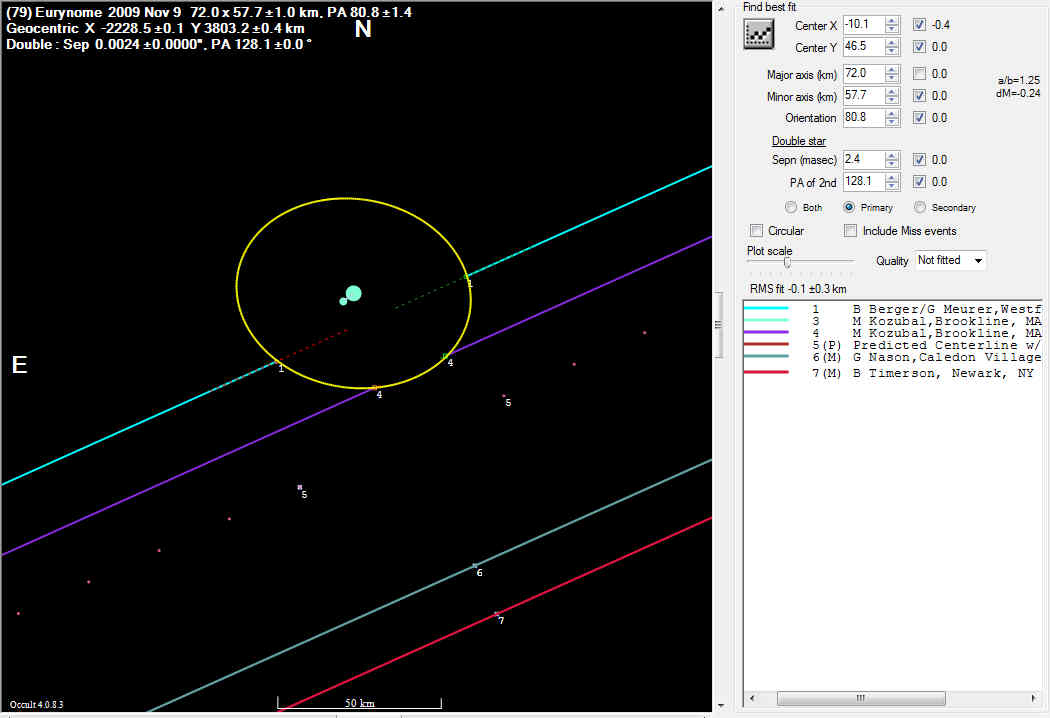
Task: Click the large aqua primary star dot
Action: 354,293
